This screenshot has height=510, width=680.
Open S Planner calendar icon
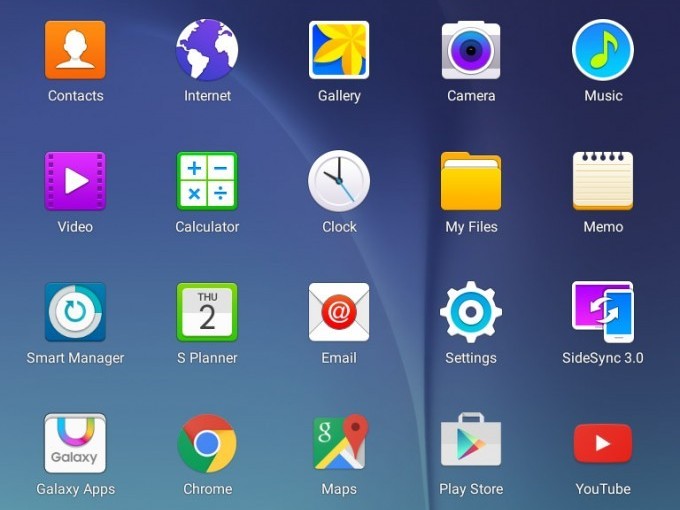click(207, 312)
